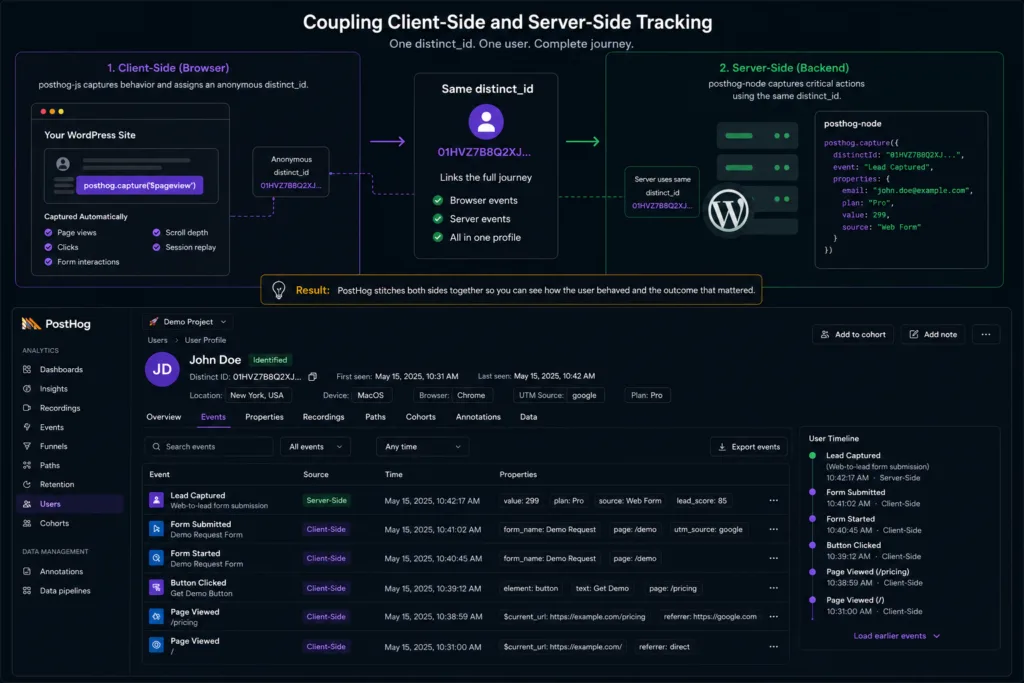Open row menu for Button Clicked event
The width and height of the screenshot is (1024, 683).
click(x=773, y=588)
